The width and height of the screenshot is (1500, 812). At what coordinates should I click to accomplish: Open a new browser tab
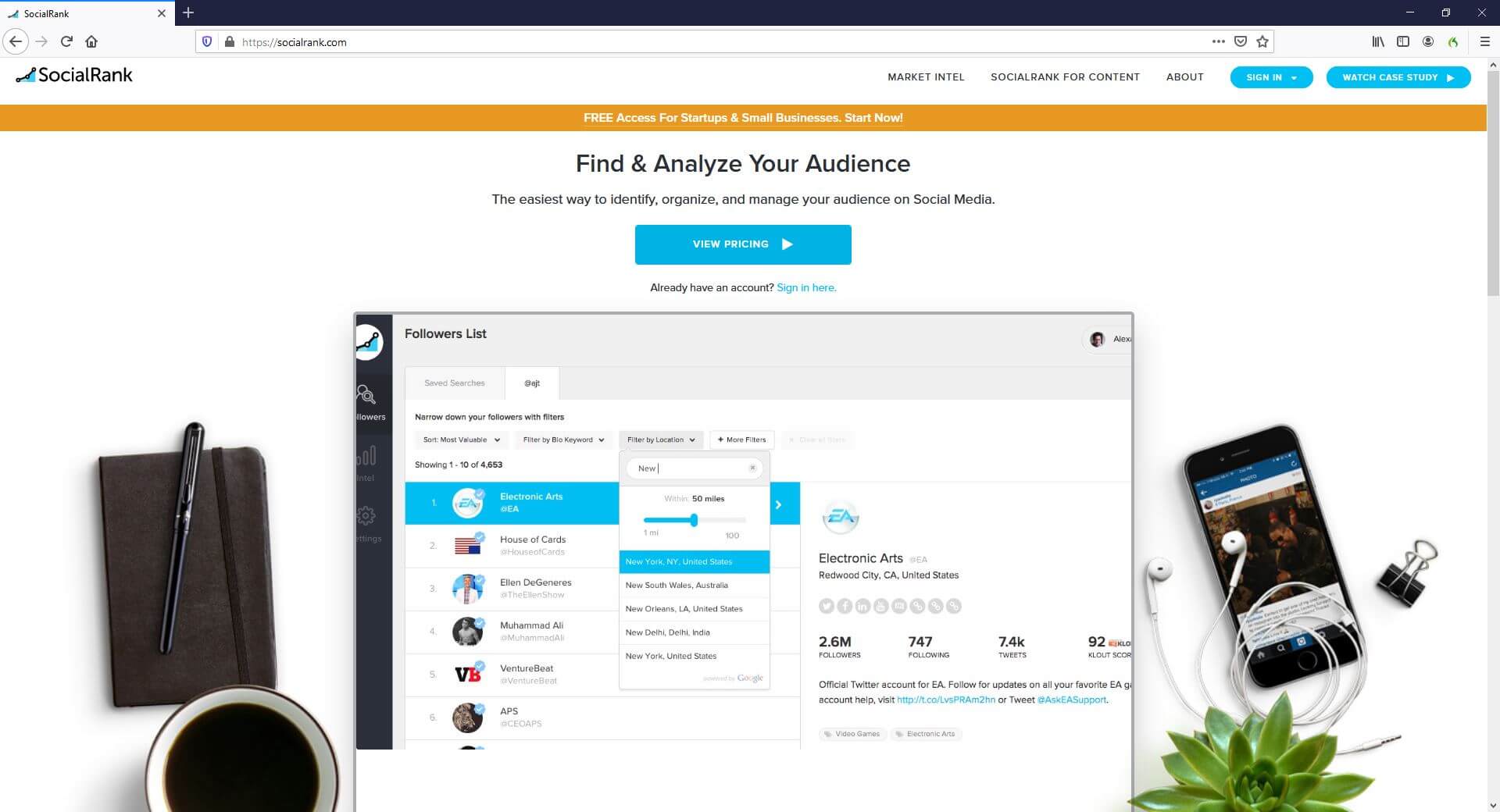[x=188, y=12]
